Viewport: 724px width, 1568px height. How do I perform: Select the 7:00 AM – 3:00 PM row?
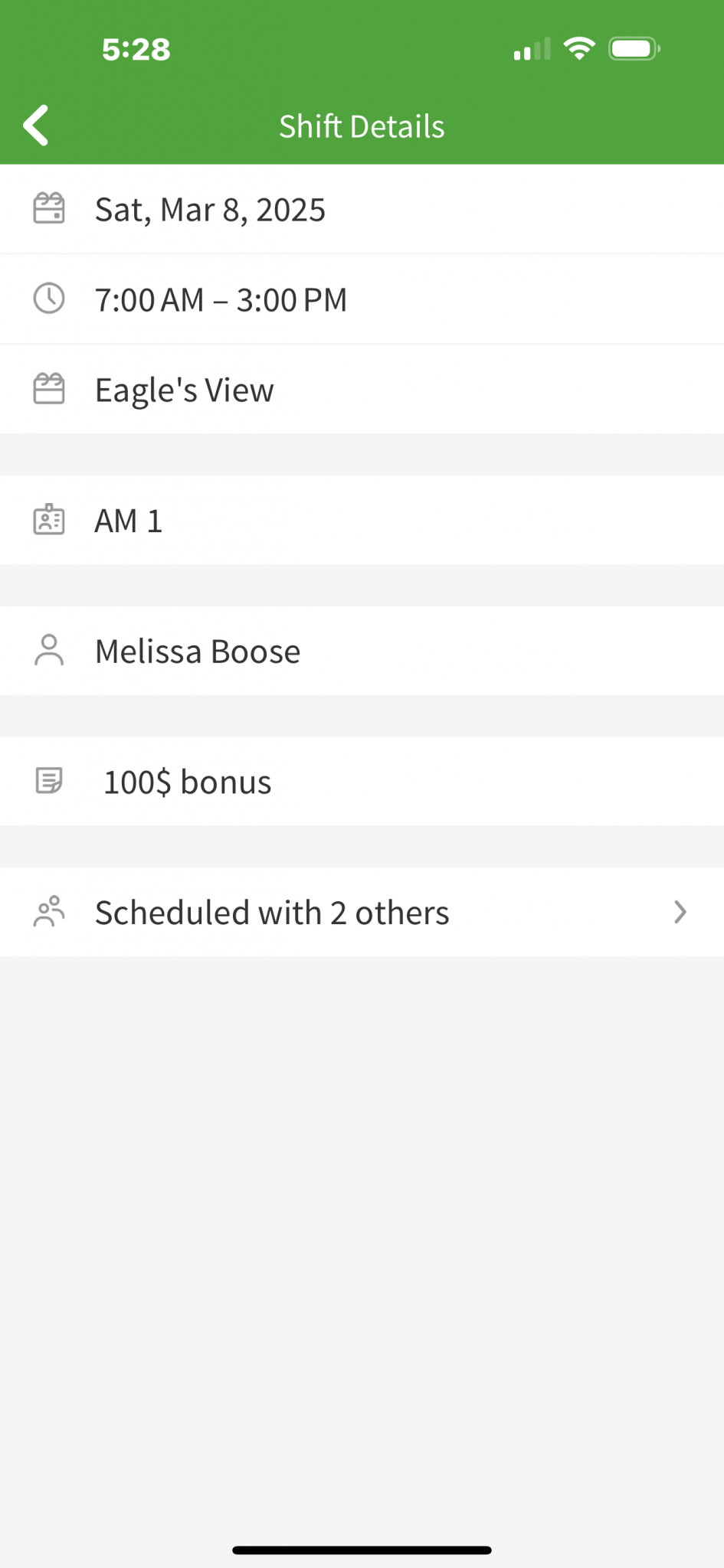coord(221,300)
